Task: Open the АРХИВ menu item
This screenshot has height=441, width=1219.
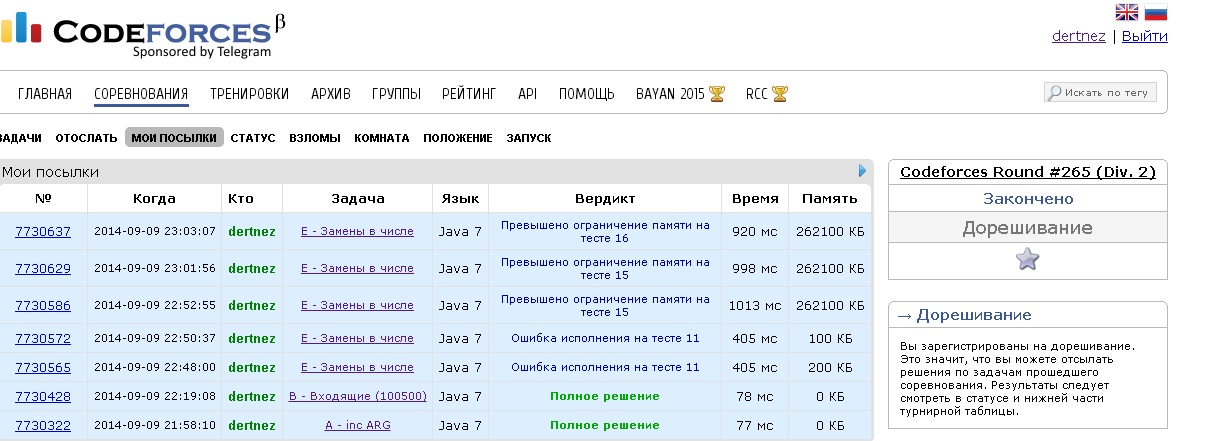Action: tap(331, 94)
